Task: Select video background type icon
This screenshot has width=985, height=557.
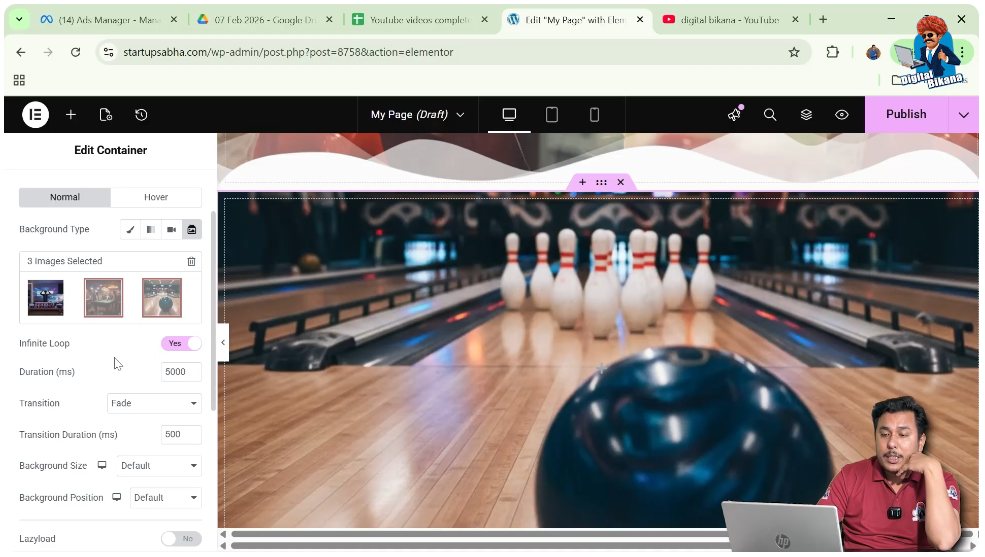Action: pyautogui.click(x=172, y=230)
